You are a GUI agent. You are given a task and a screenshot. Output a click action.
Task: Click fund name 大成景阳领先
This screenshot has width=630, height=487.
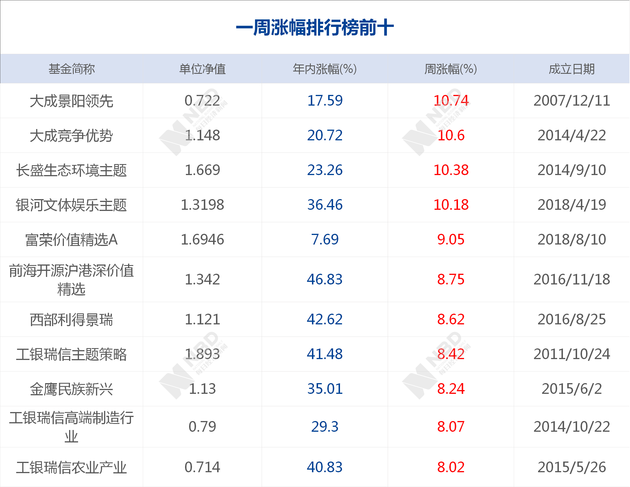(x=72, y=100)
